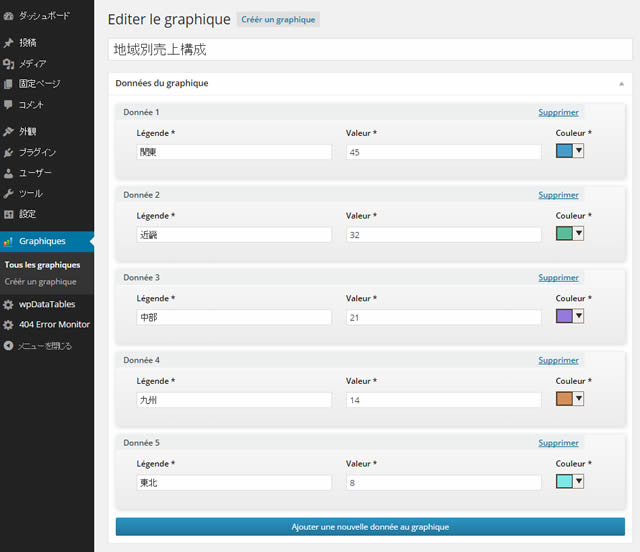The width and height of the screenshot is (640, 552).
Task: Click Supprimer link for Donnée 4
Action: (558, 361)
